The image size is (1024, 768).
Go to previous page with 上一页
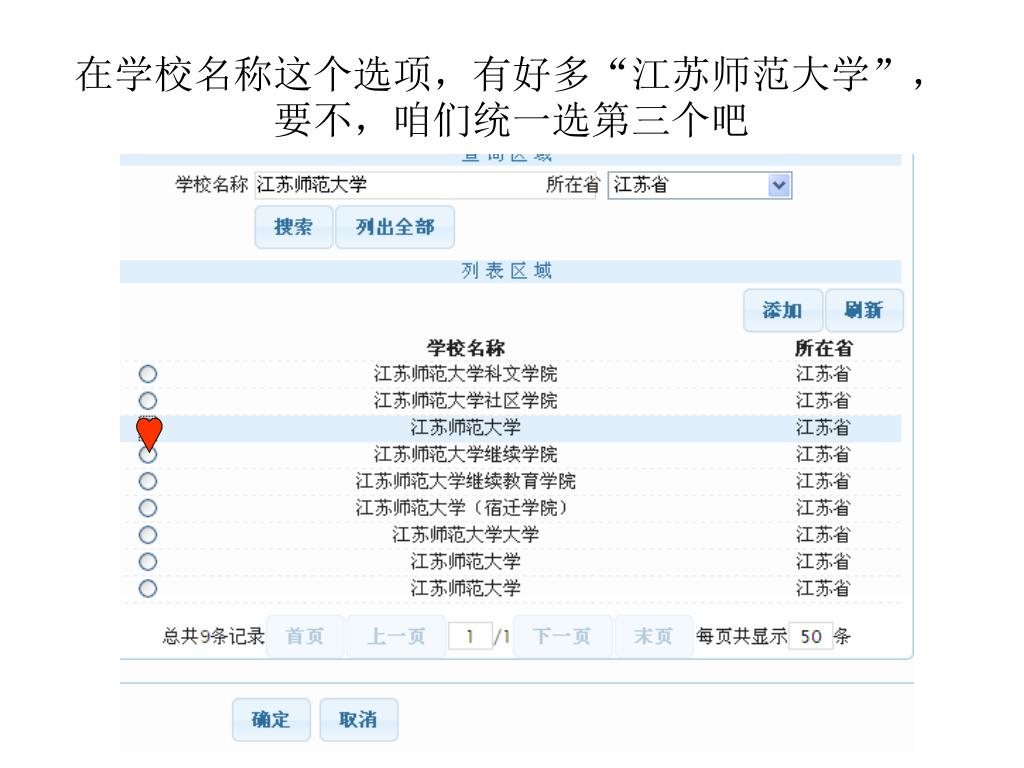(x=396, y=635)
